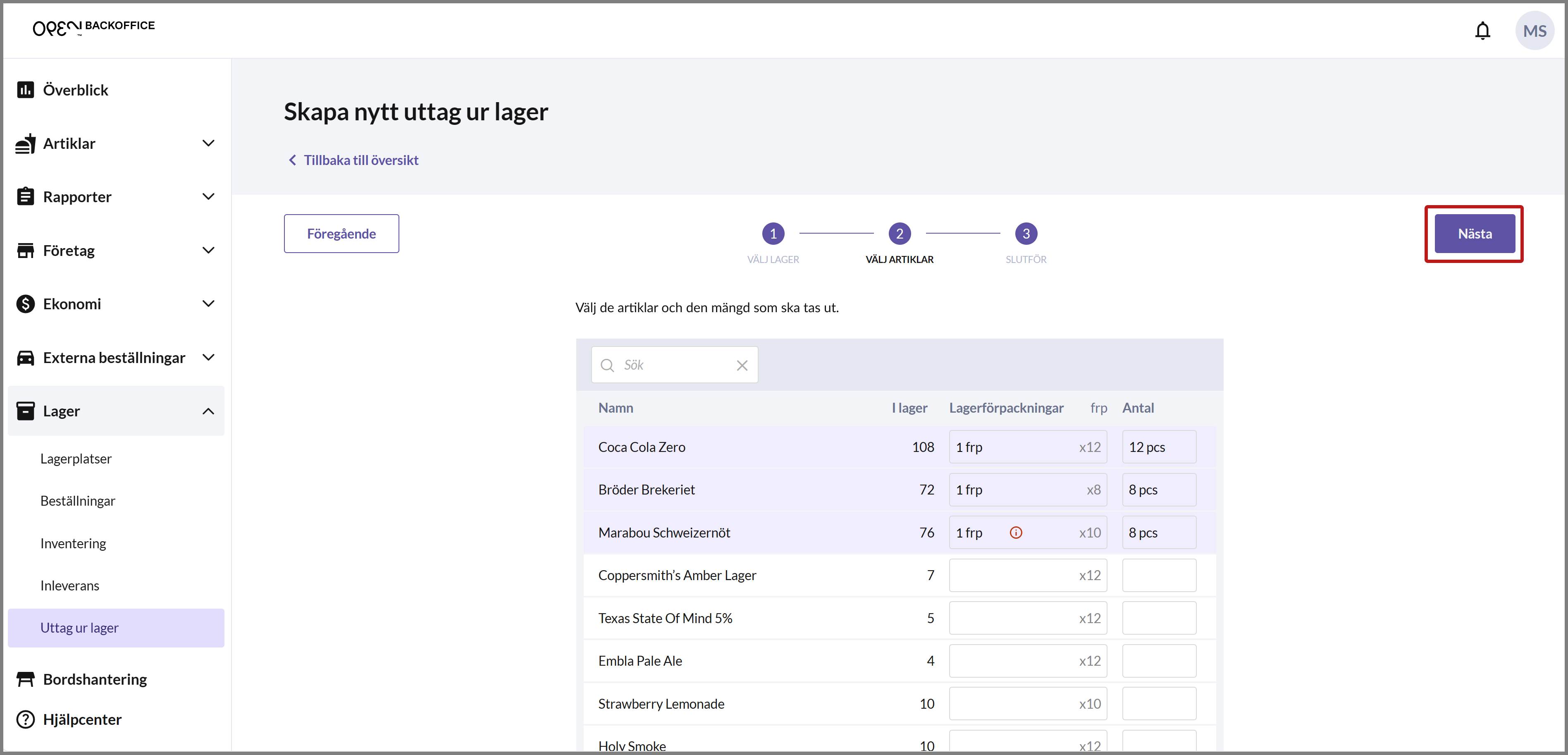
Task: Click the search magnifier icon
Action: 607,366
